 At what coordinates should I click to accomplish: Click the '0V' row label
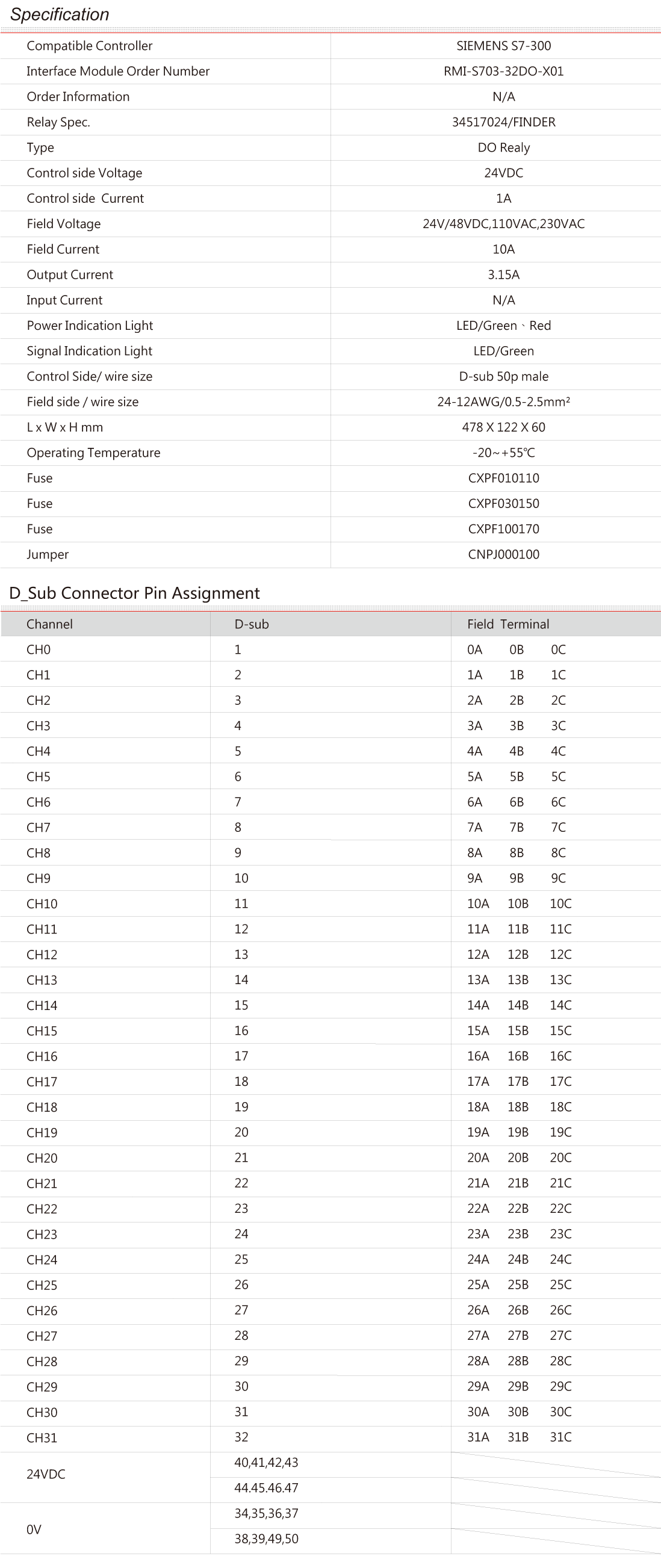pyautogui.click(x=34, y=1529)
